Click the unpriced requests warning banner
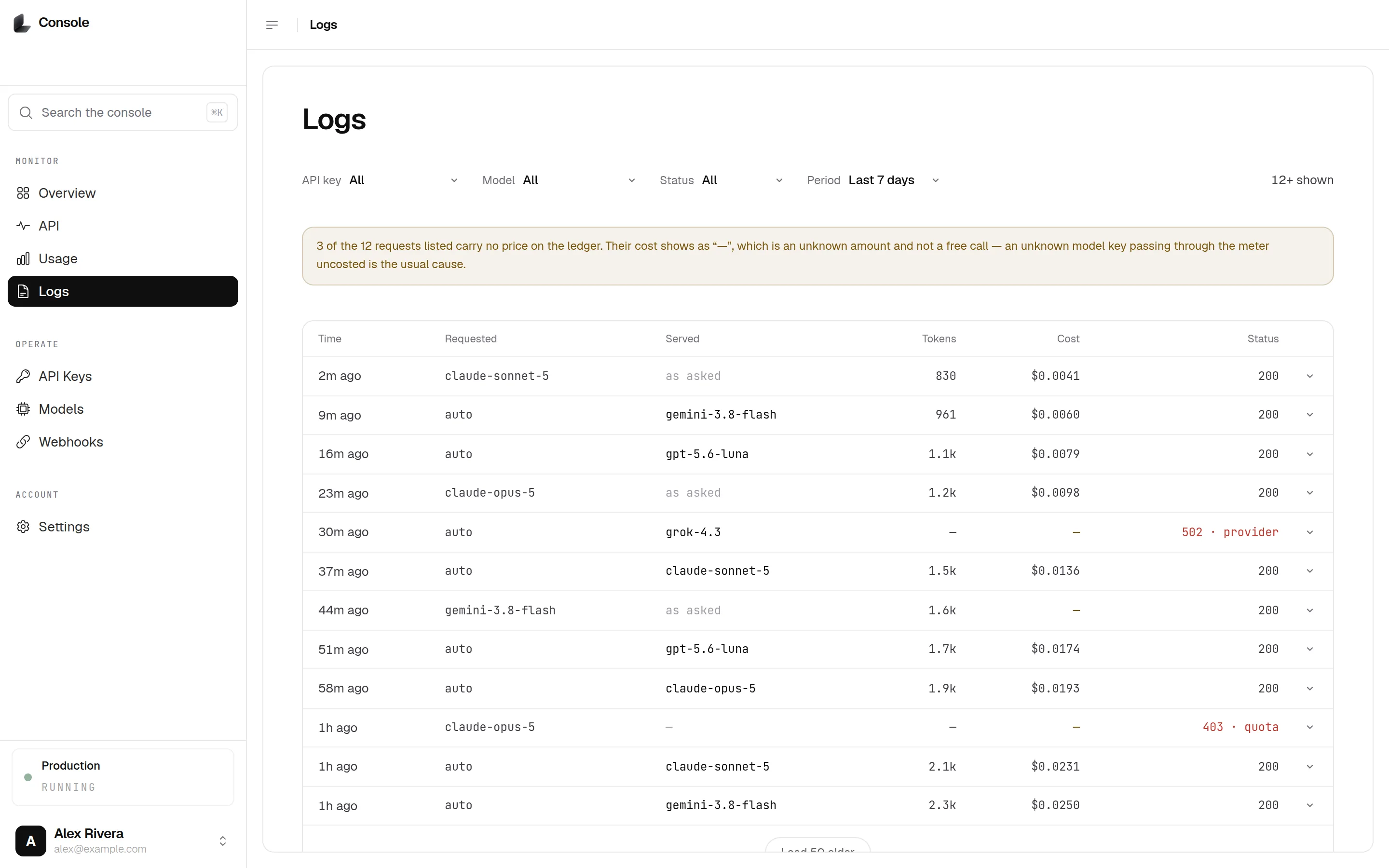 [817, 256]
